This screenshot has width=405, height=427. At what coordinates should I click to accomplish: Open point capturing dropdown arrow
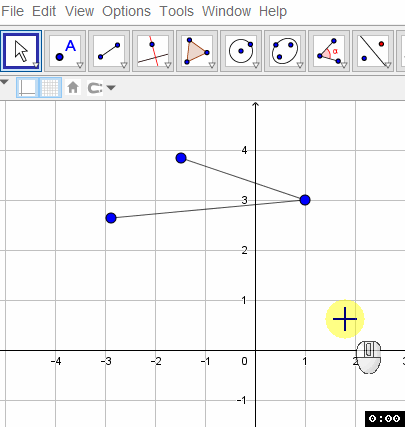(x=111, y=88)
